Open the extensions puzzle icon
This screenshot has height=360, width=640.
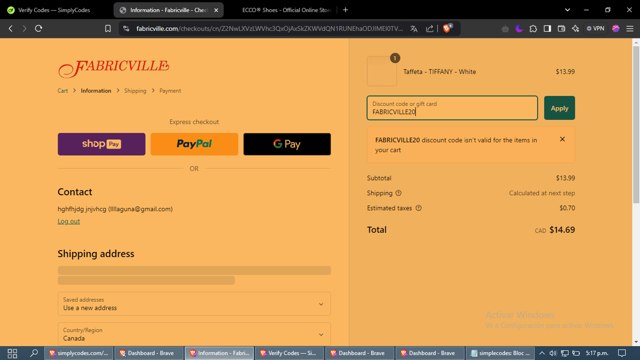pyautogui.click(x=533, y=29)
